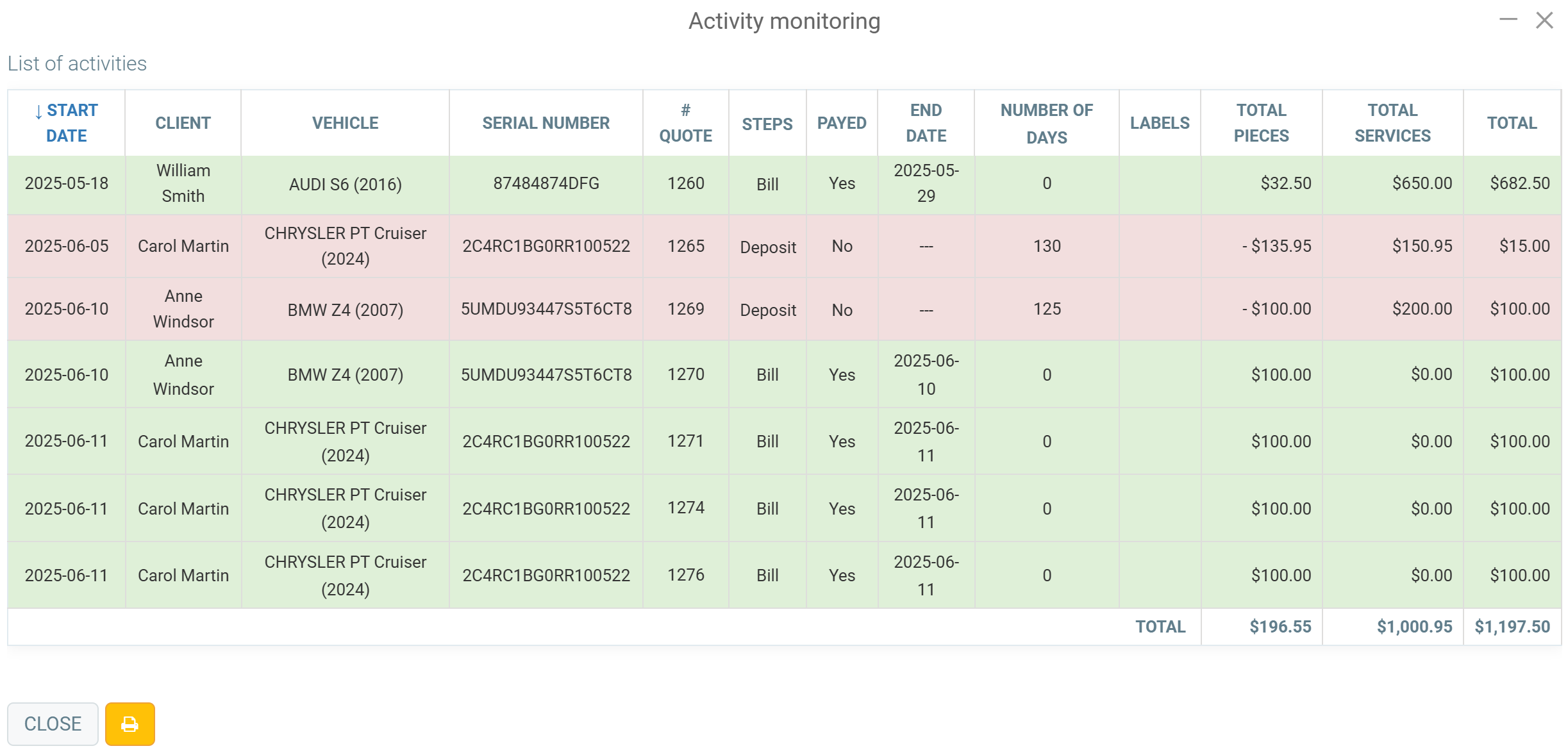Sort by the START DATE column header

click(x=67, y=122)
